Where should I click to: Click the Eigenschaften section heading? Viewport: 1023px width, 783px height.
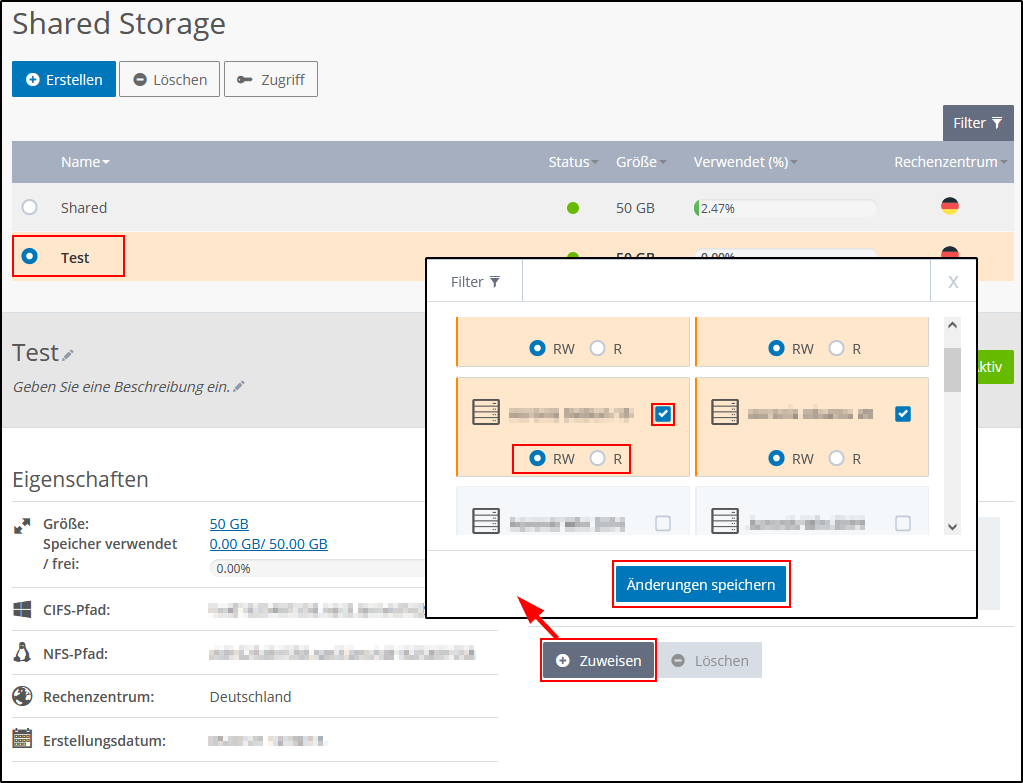coord(80,480)
